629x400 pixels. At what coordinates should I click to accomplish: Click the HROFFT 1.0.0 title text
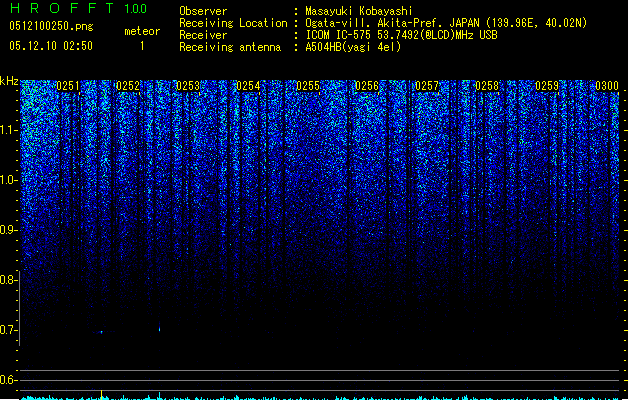click(79, 8)
